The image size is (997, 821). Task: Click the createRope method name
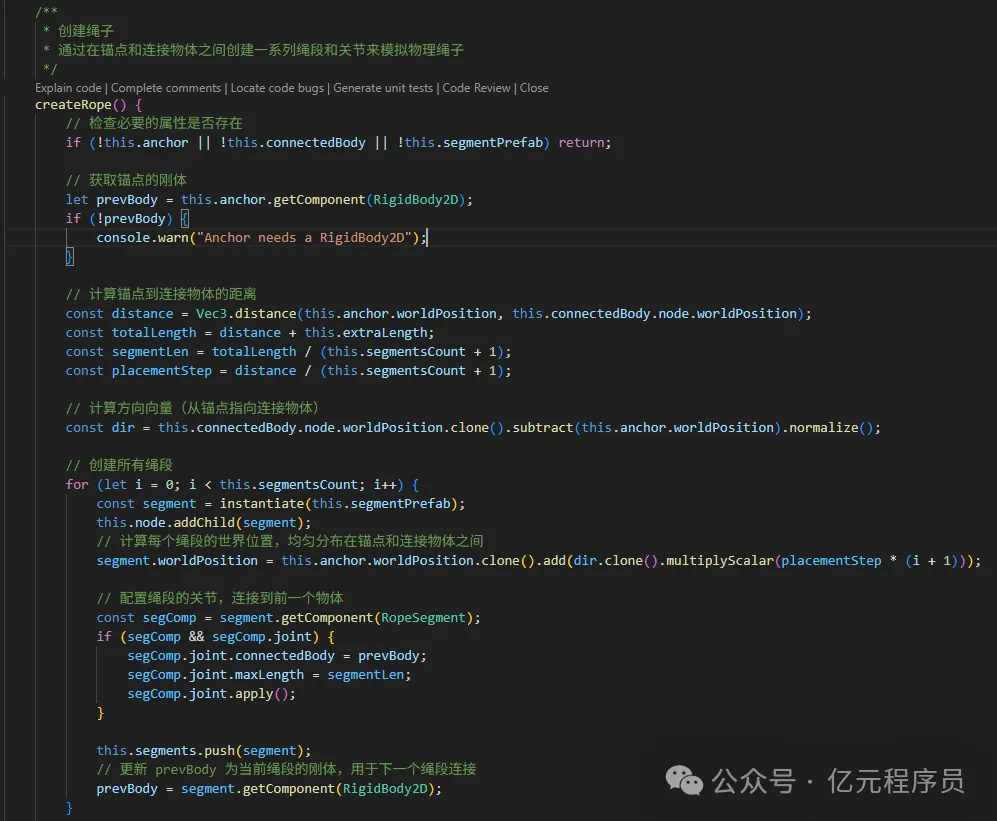[73, 104]
